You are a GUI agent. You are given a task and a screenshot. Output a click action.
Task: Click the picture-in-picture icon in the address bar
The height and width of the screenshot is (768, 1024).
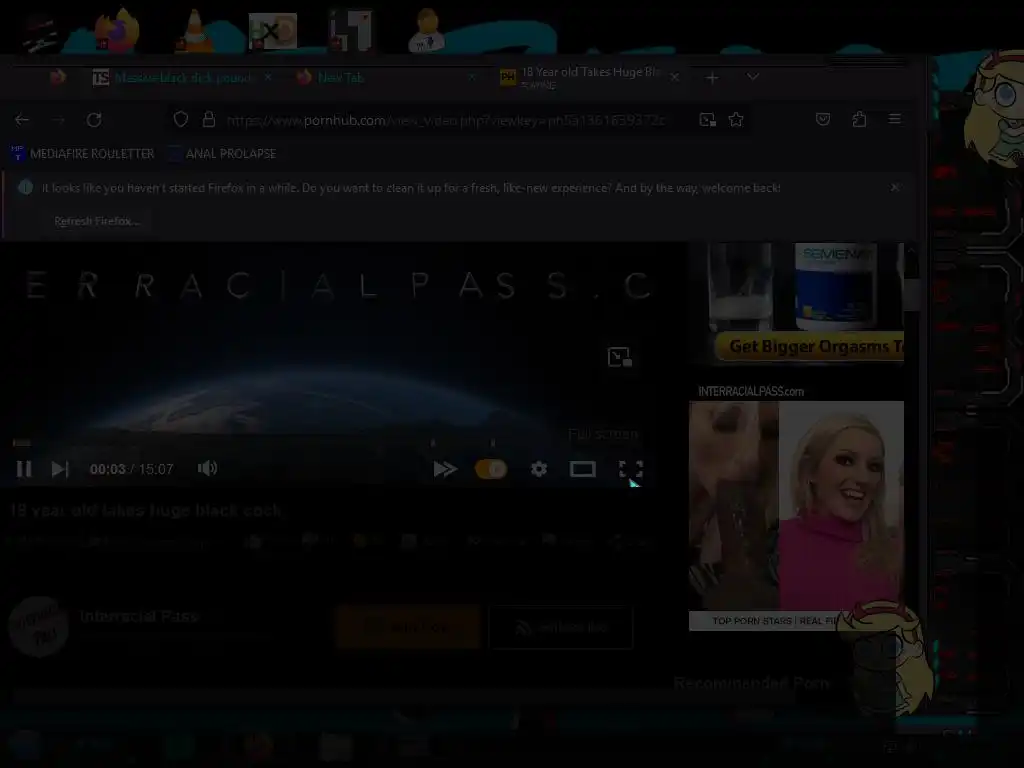point(707,120)
